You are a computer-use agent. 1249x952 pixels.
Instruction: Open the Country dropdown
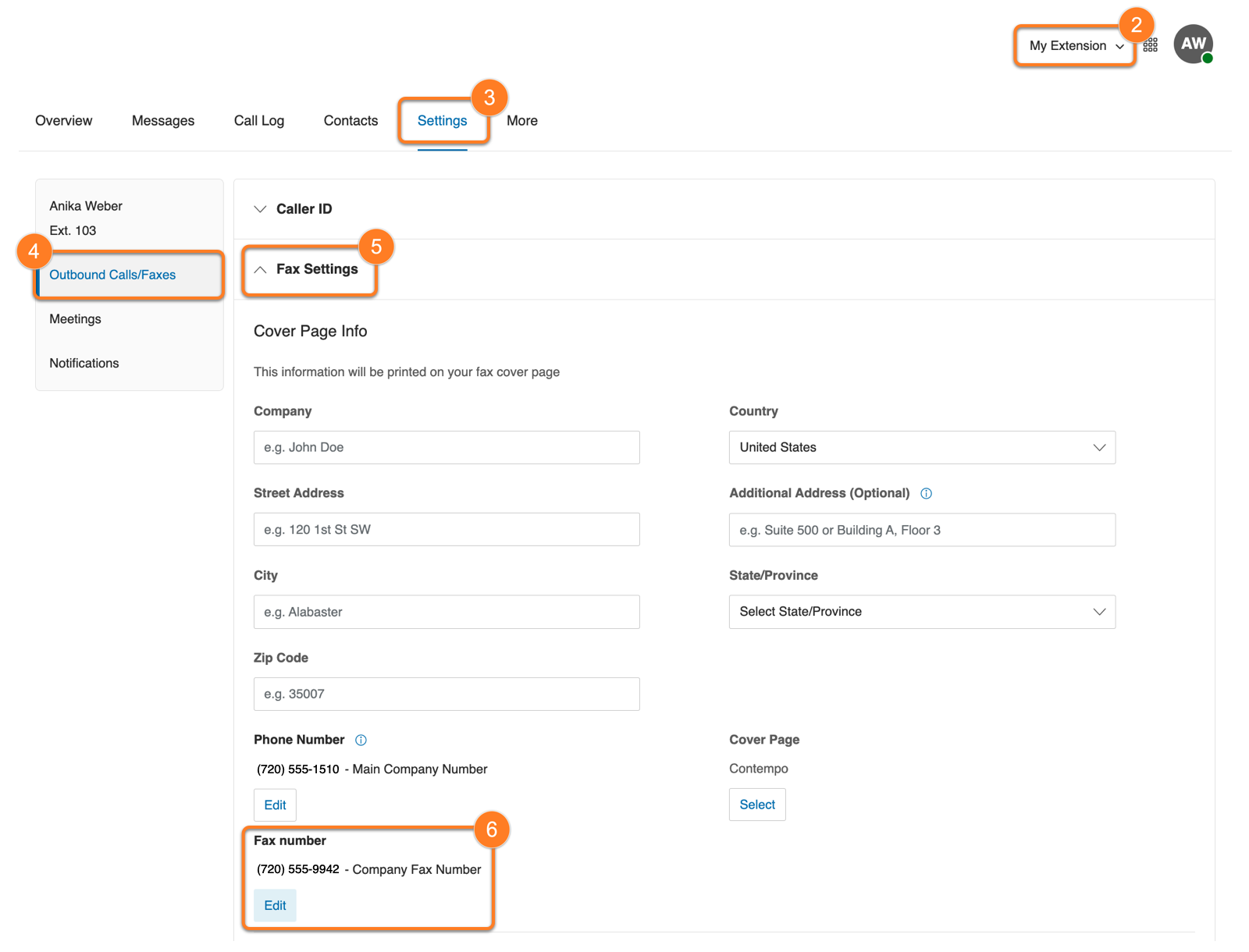coord(921,447)
